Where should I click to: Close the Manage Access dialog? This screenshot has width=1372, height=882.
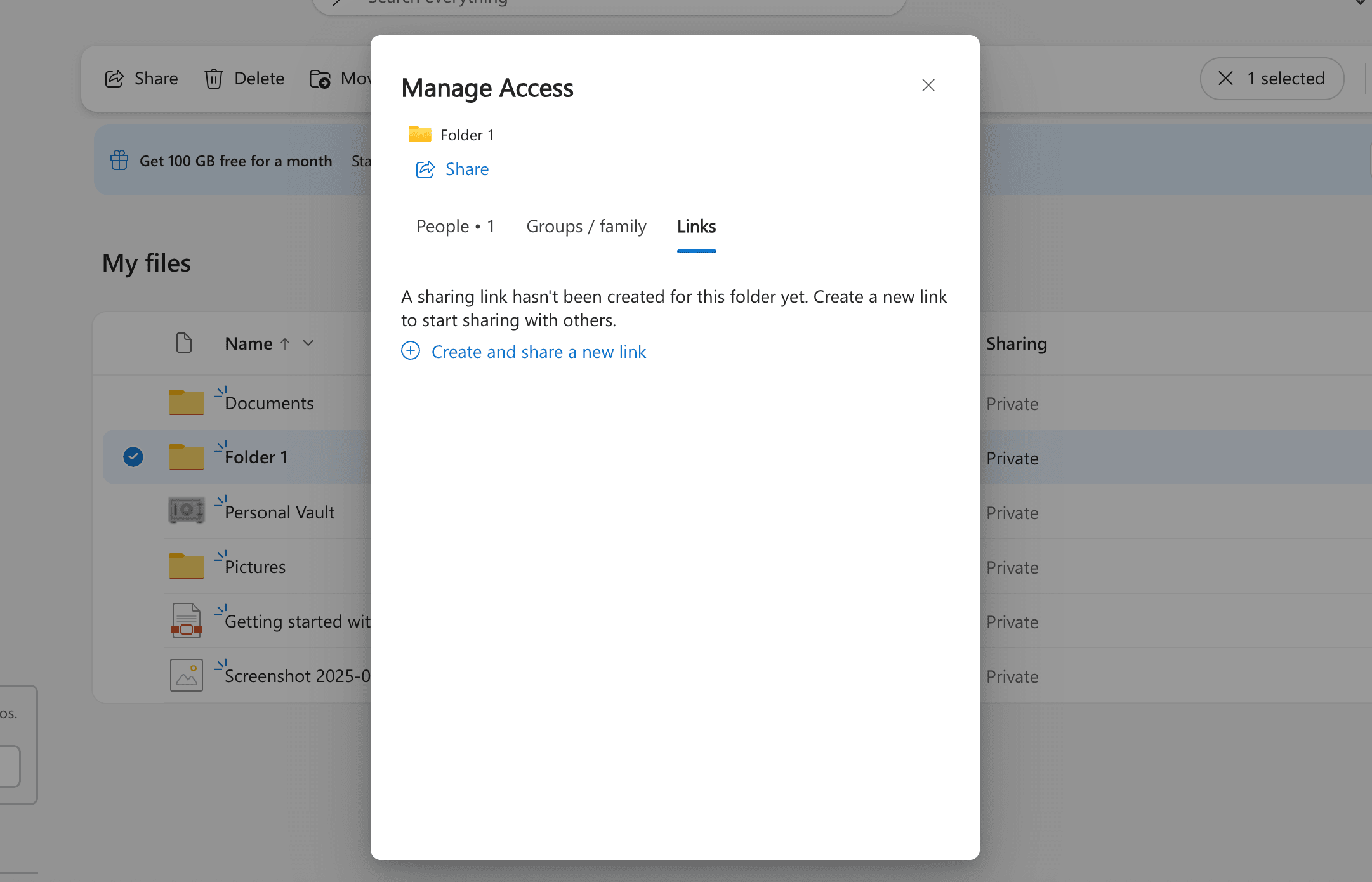pos(928,84)
